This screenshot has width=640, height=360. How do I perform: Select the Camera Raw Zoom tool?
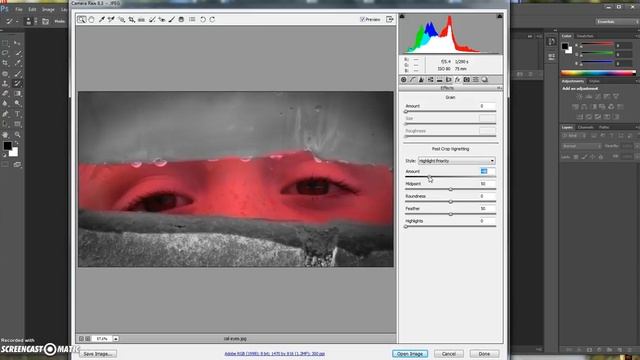click(82, 20)
